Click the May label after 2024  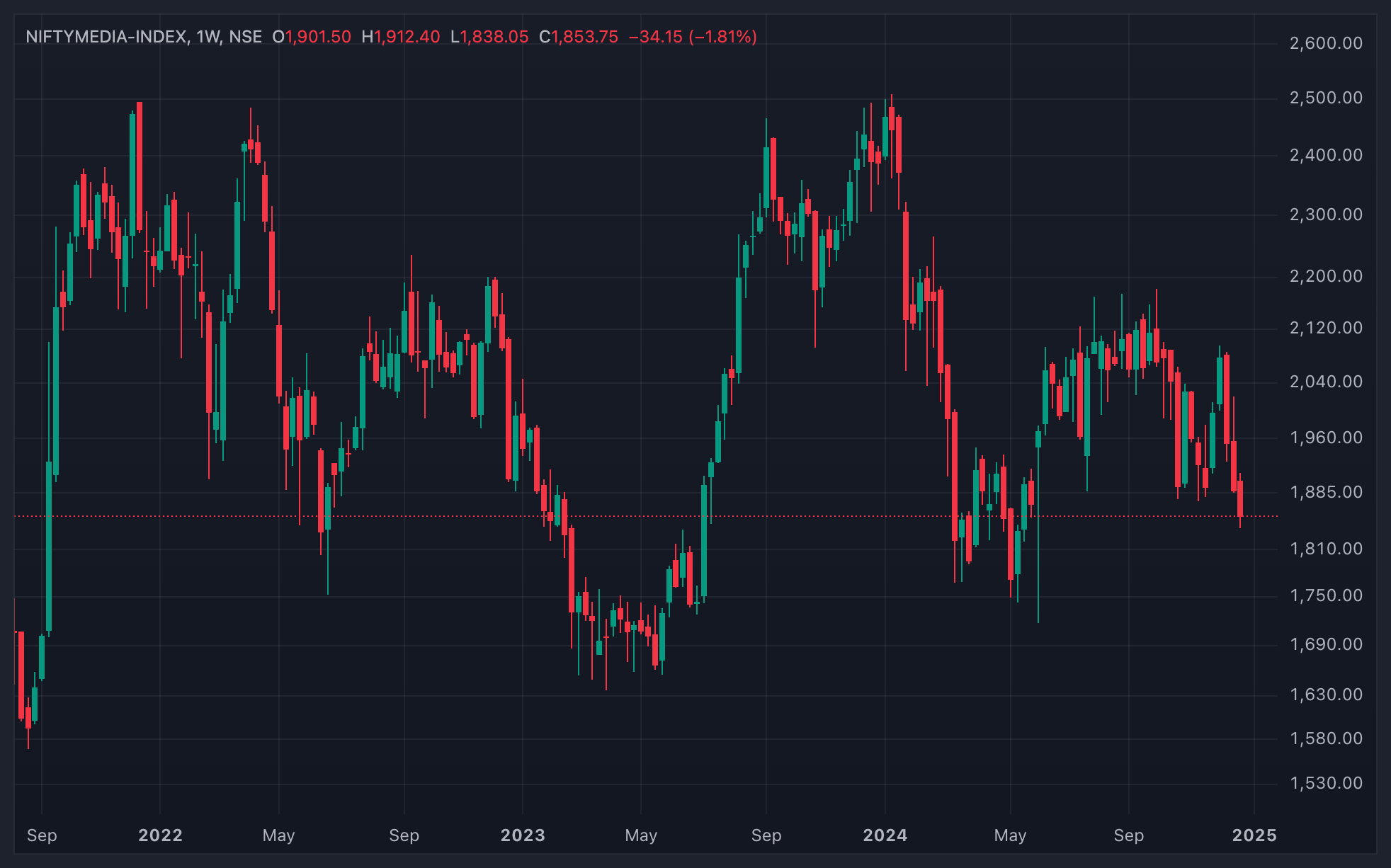click(x=1010, y=835)
